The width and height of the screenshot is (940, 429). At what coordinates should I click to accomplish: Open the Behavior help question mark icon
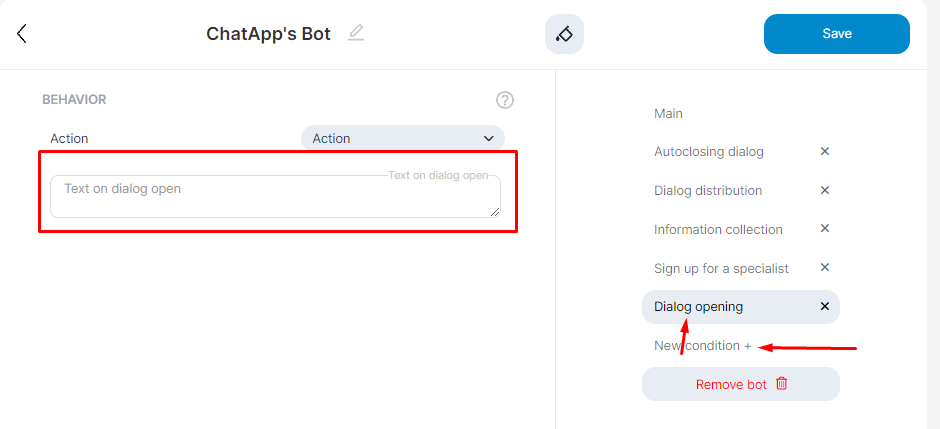click(x=505, y=100)
